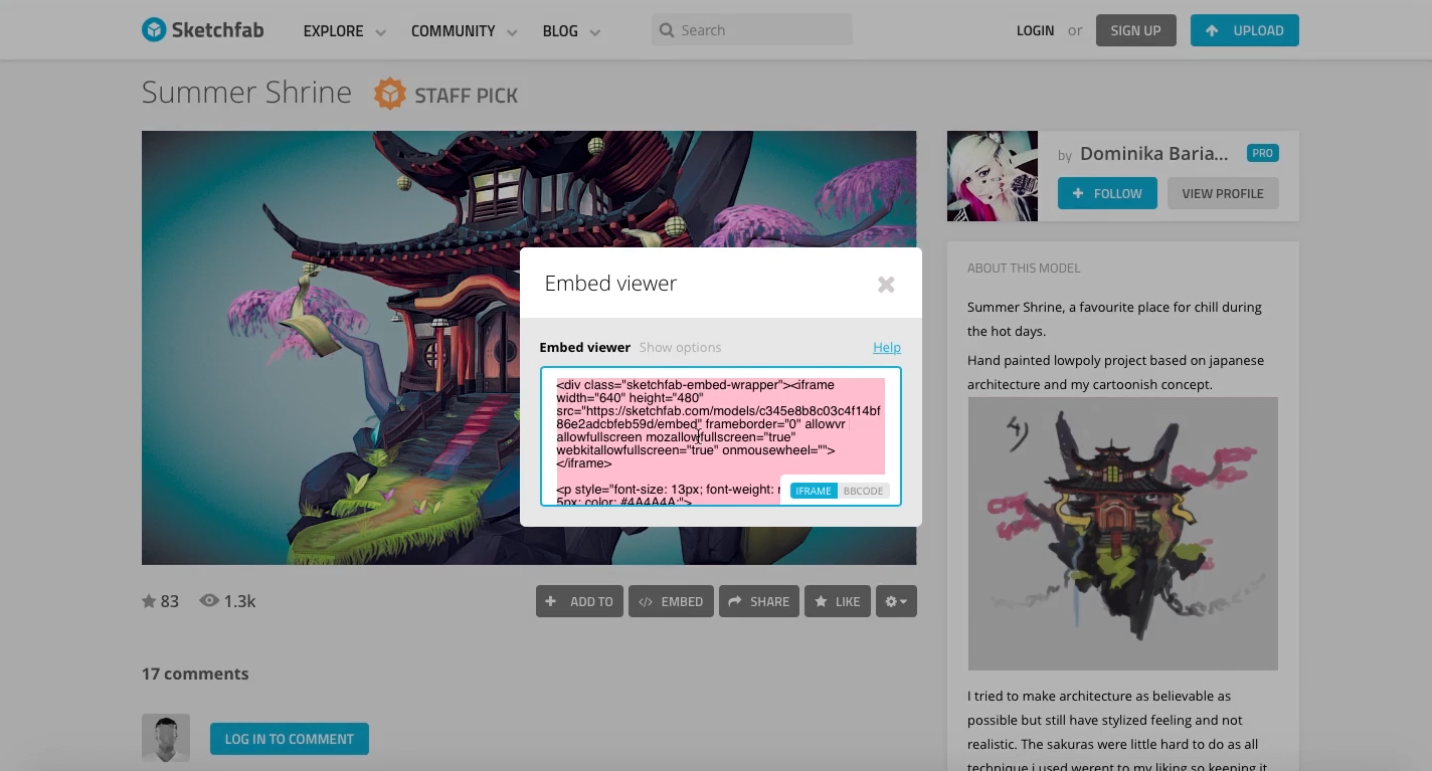Screen dimensions: 1432x771
Task: Click the eye views count icon
Action: tap(209, 601)
